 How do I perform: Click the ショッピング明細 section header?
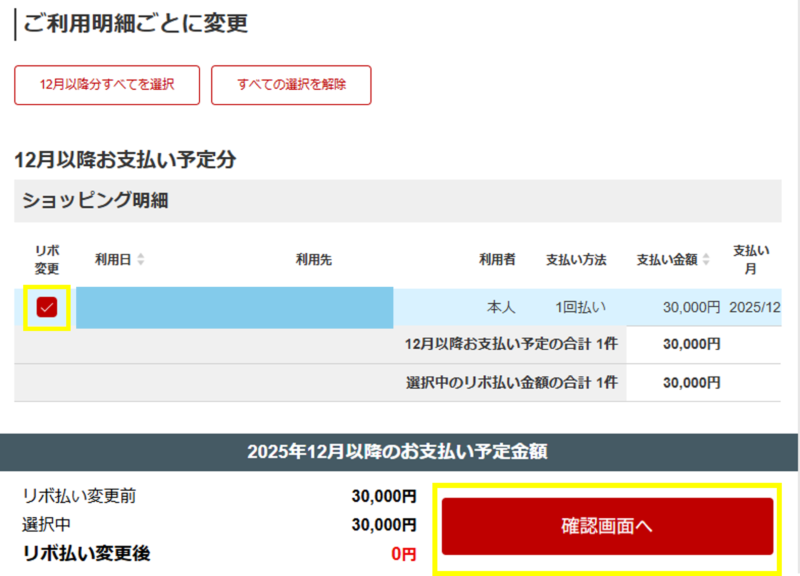(x=95, y=201)
